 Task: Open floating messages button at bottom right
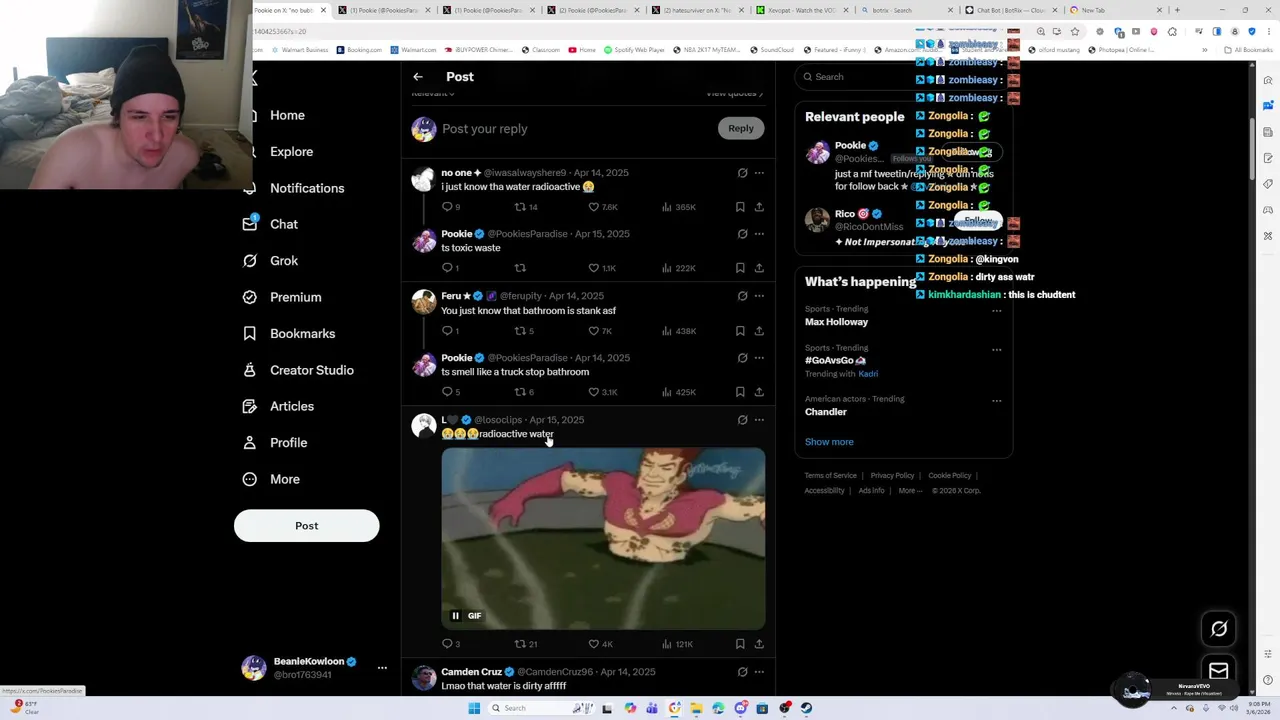click(1218, 671)
